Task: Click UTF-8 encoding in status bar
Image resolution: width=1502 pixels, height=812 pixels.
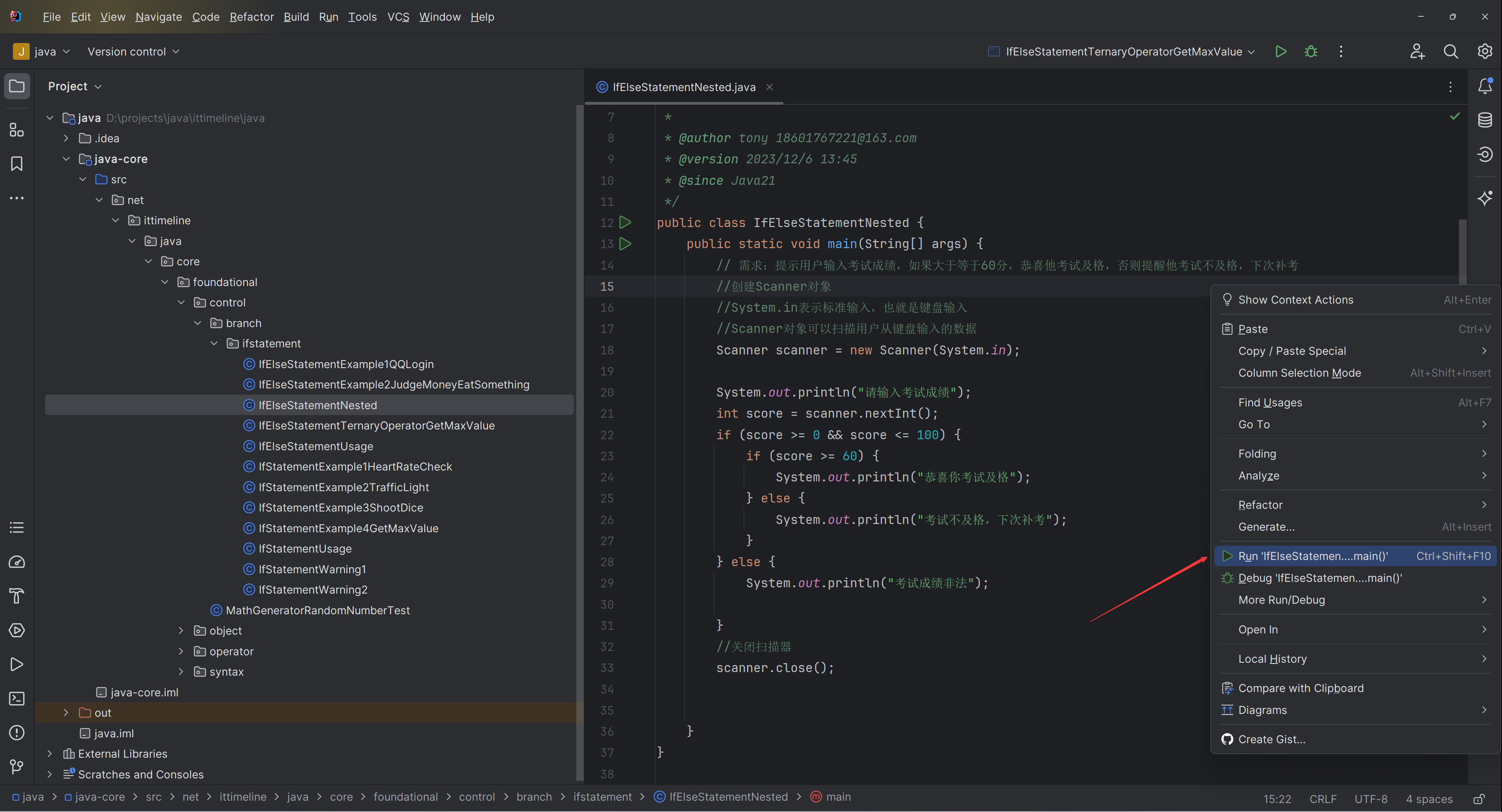Action: 1370,799
